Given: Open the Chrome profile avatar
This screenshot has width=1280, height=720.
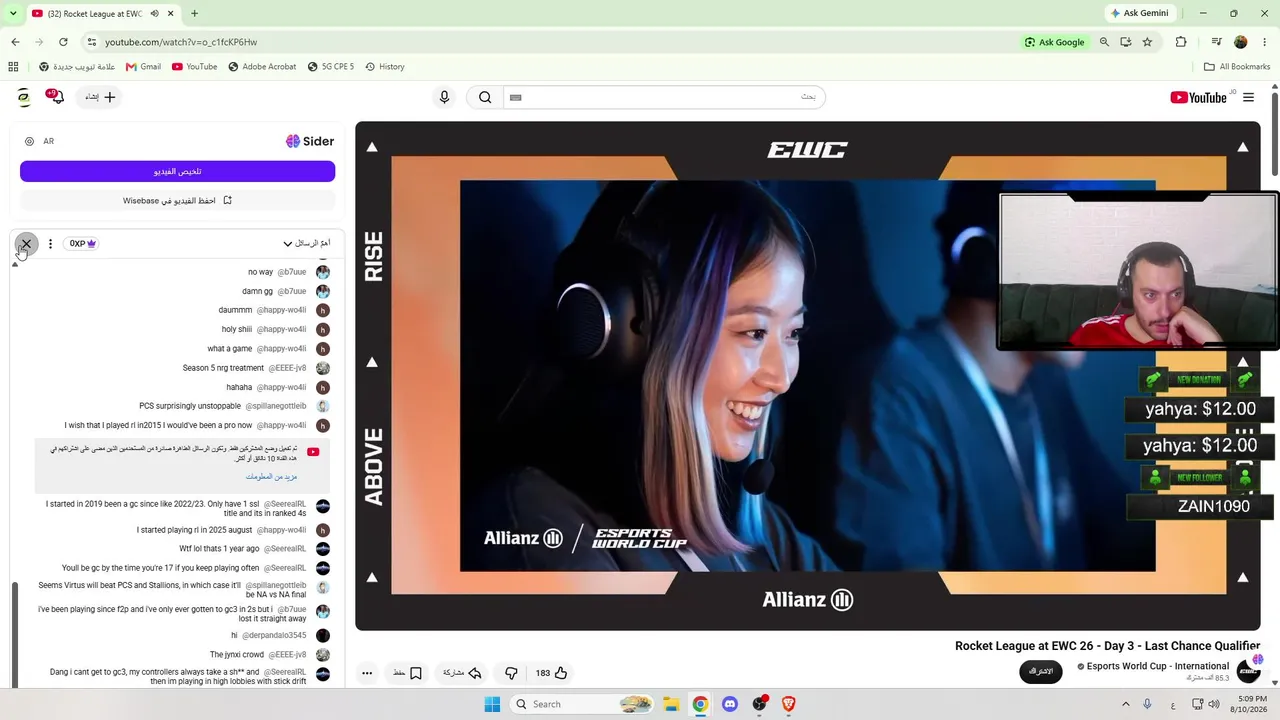Looking at the screenshot, I should point(1241,42).
